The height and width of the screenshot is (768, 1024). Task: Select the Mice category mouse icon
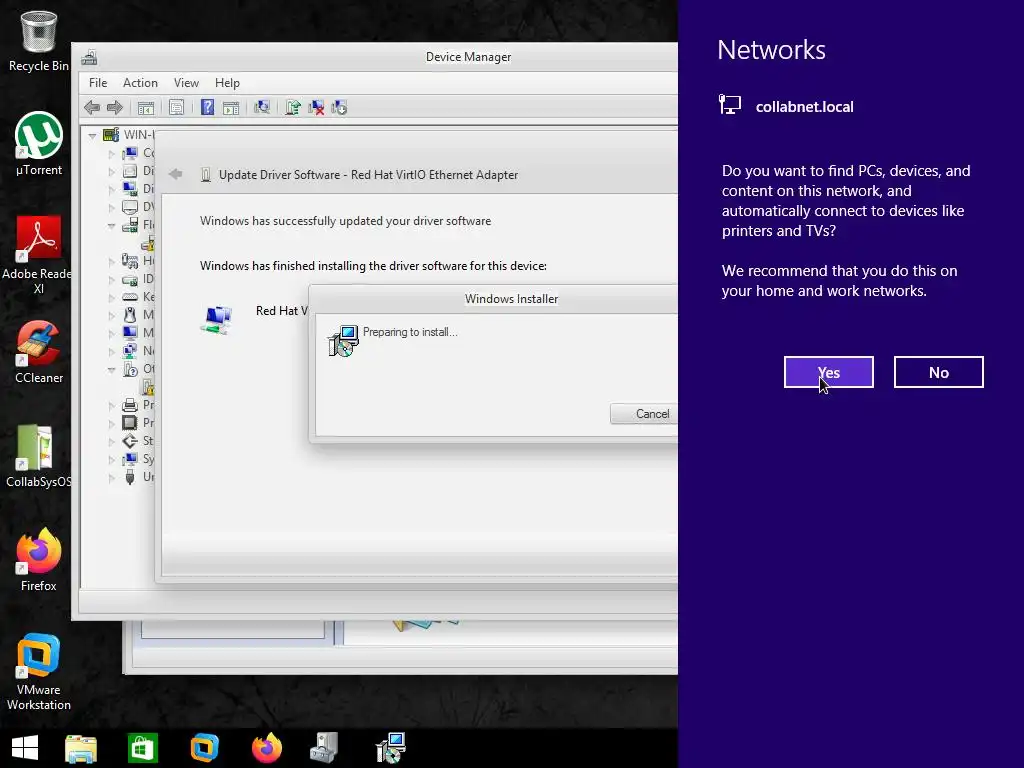[130, 315]
